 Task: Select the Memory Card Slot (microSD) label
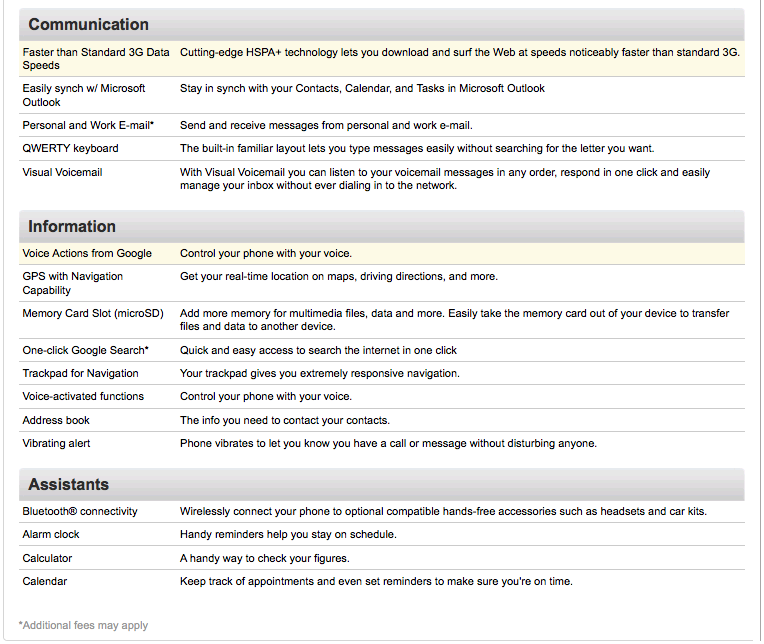(x=93, y=313)
